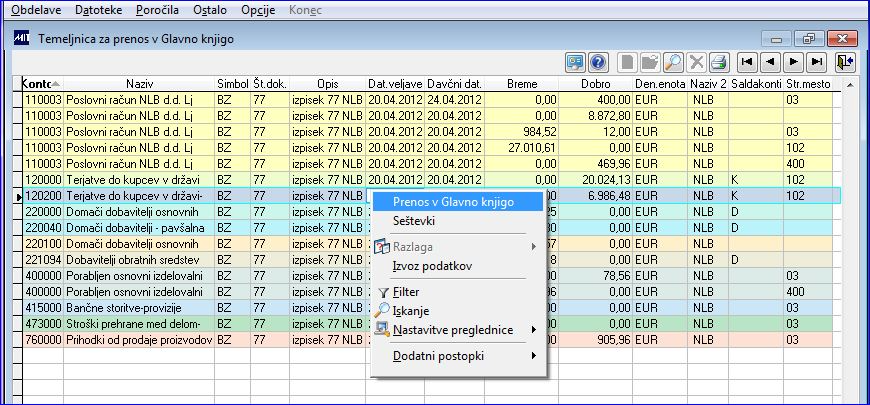Image resolution: width=870 pixels, height=405 pixels.
Task: Click the Simbol column header
Action: pyautogui.click(x=232, y=84)
